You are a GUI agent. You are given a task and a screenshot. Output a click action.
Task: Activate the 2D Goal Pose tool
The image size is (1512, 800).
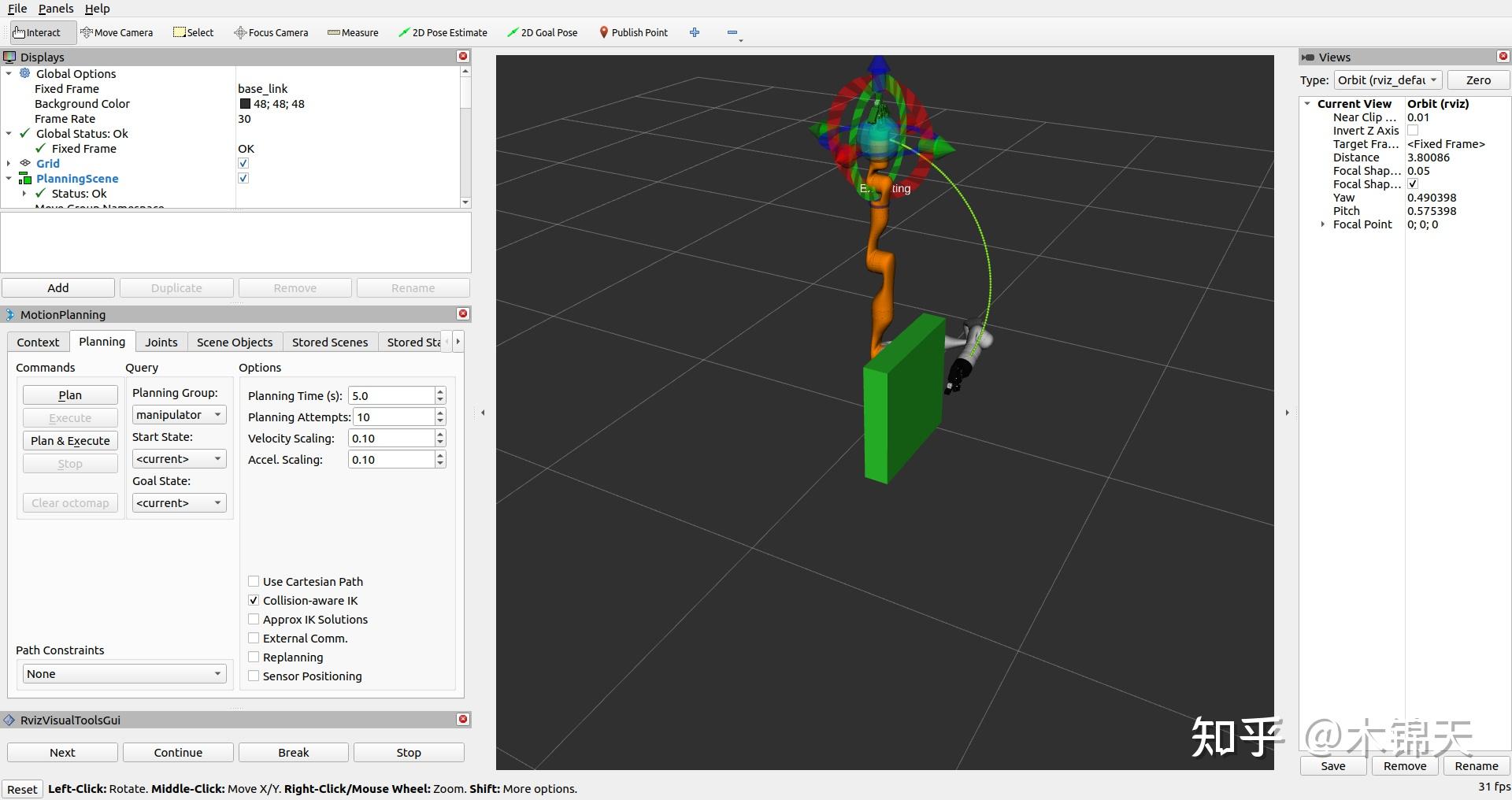point(542,32)
